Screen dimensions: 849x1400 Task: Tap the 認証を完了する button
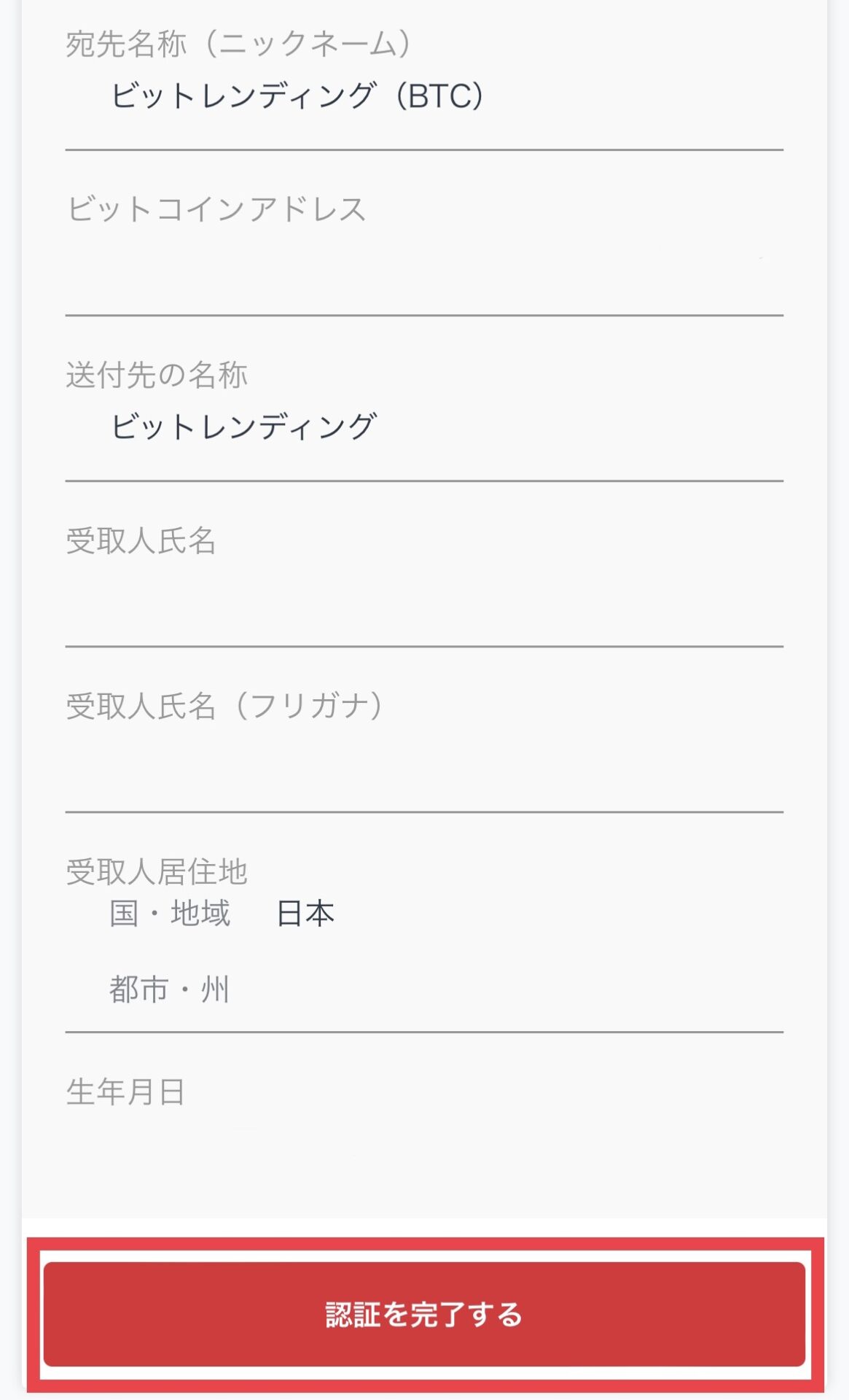point(424,1314)
